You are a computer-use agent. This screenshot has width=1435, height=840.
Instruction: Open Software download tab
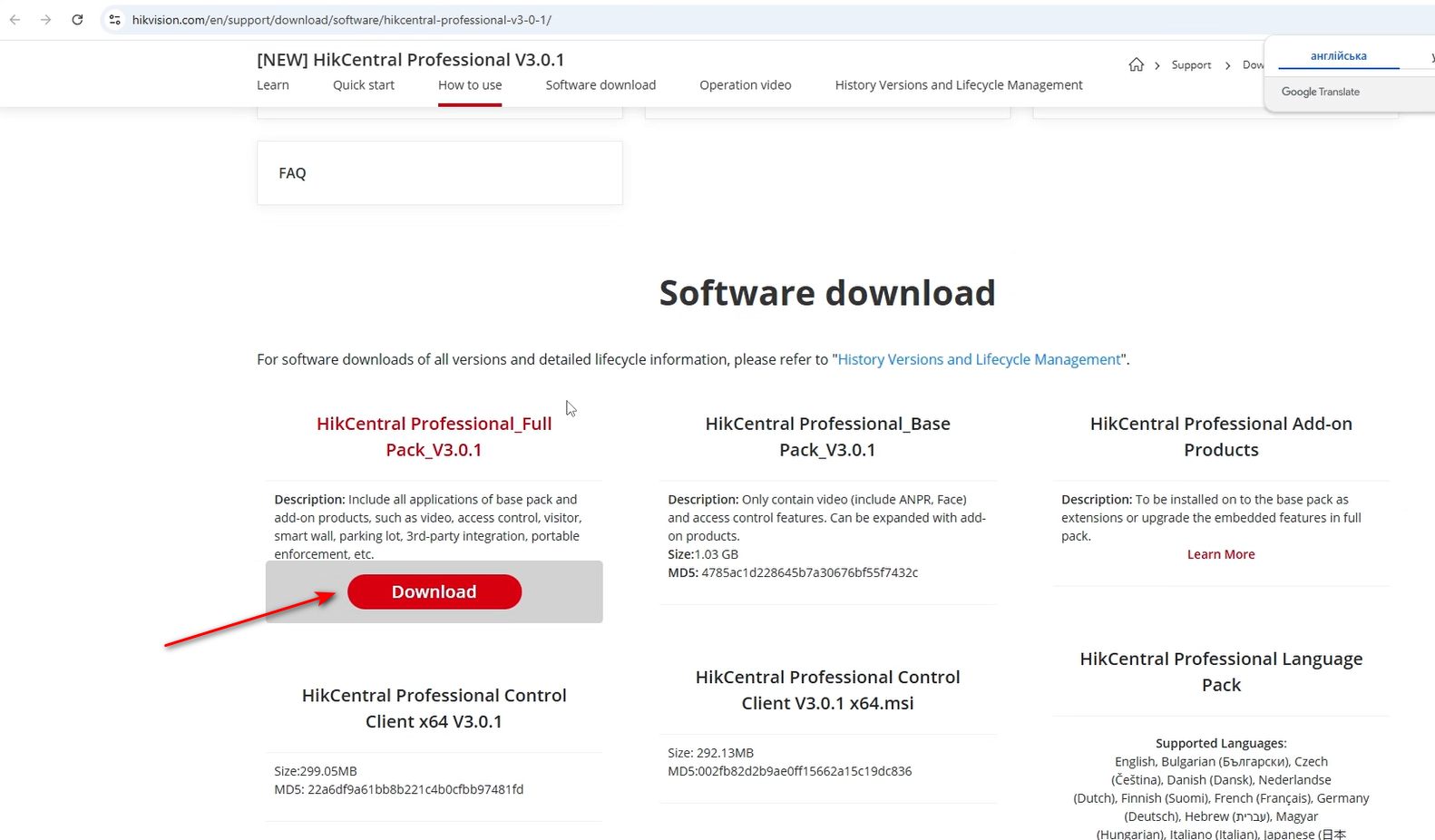point(600,85)
